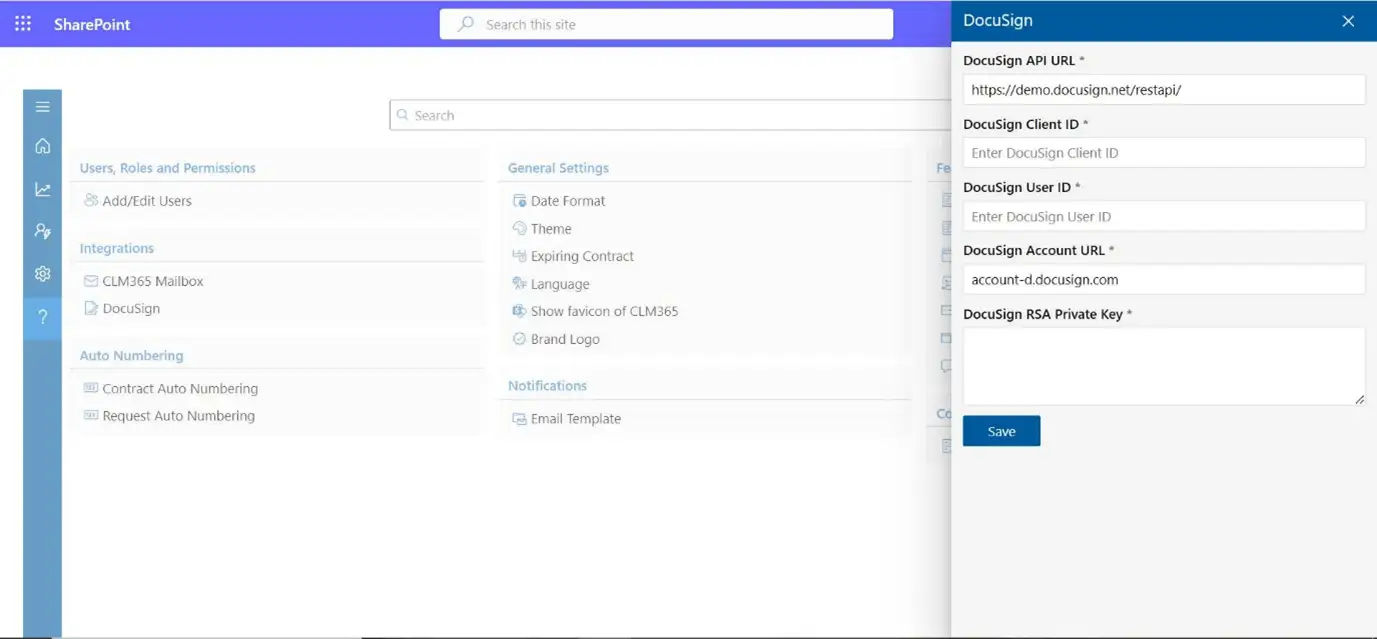Open Request Auto Numbering
1377x639 pixels.
coord(179,415)
